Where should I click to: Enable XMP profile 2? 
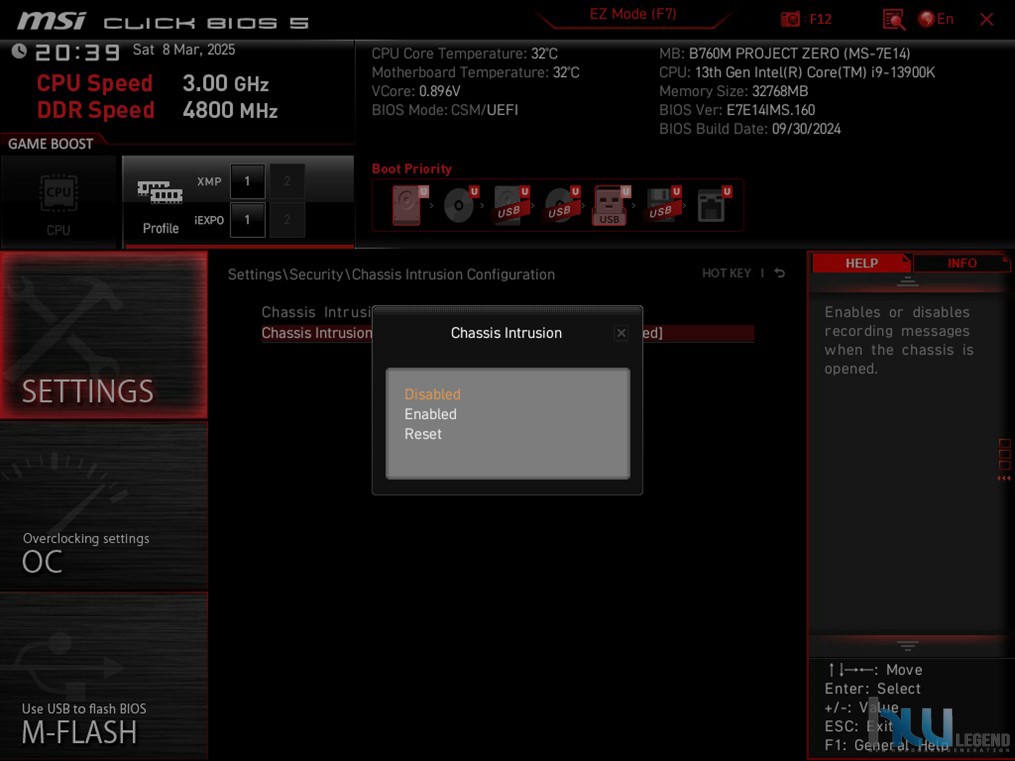[287, 181]
